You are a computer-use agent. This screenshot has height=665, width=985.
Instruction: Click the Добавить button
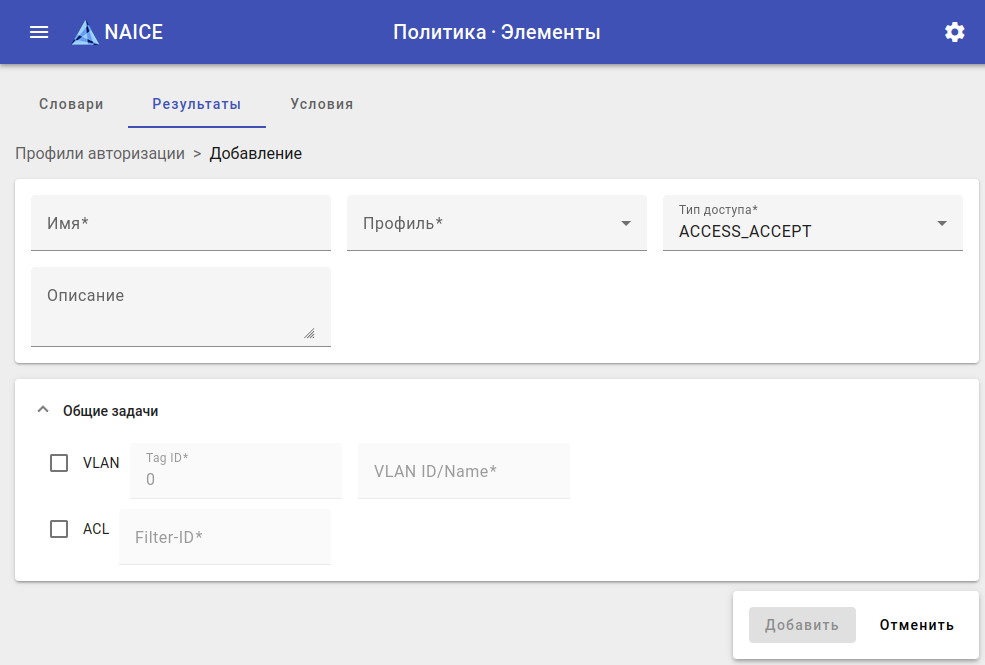click(802, 625)
